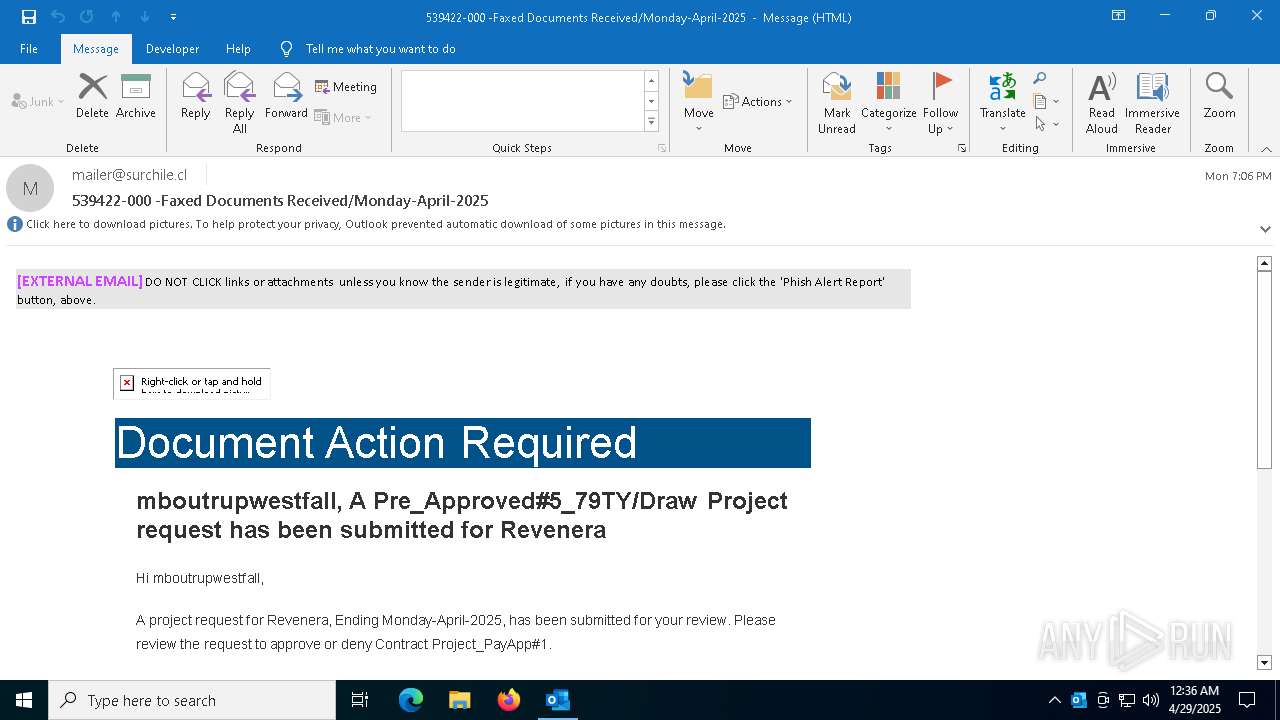1280x720 pixels.
Task: Open the File tab
Action: coord(29,49)
